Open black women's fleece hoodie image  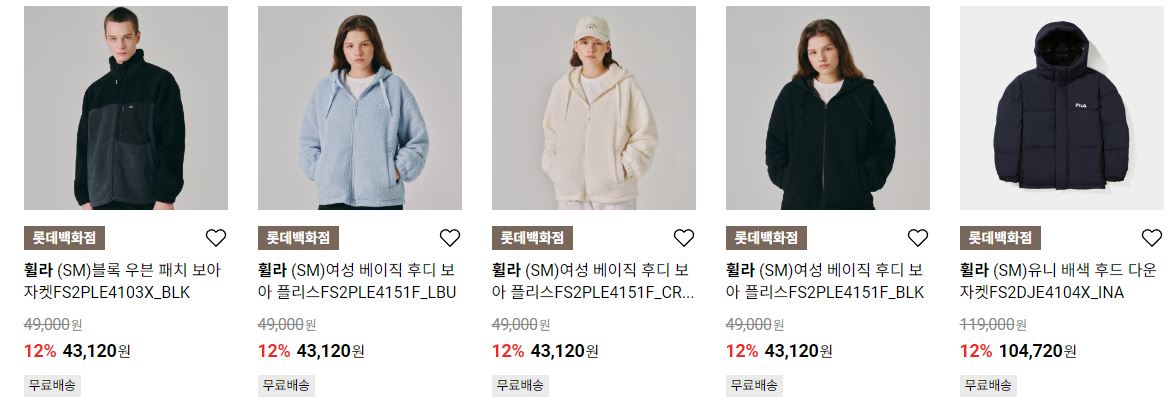tap(827, 108)
